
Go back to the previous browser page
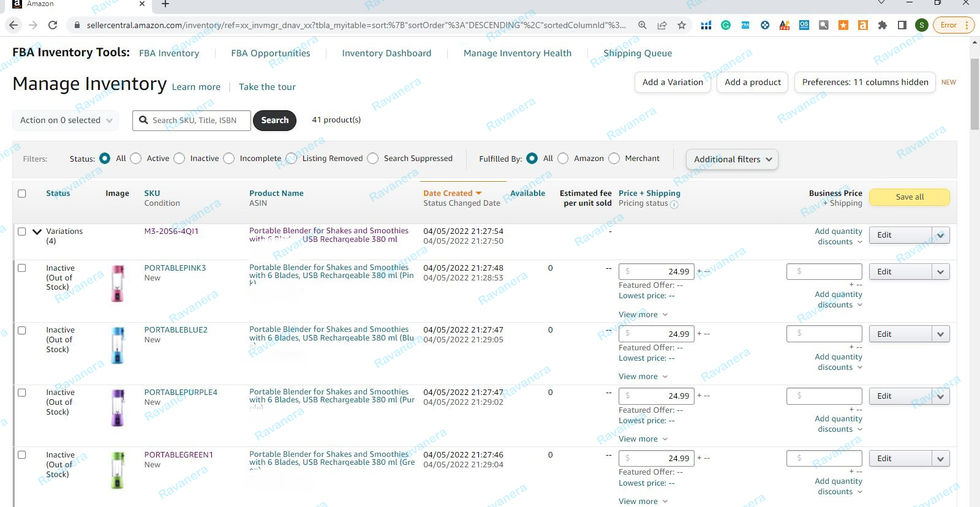pos(14,26)
